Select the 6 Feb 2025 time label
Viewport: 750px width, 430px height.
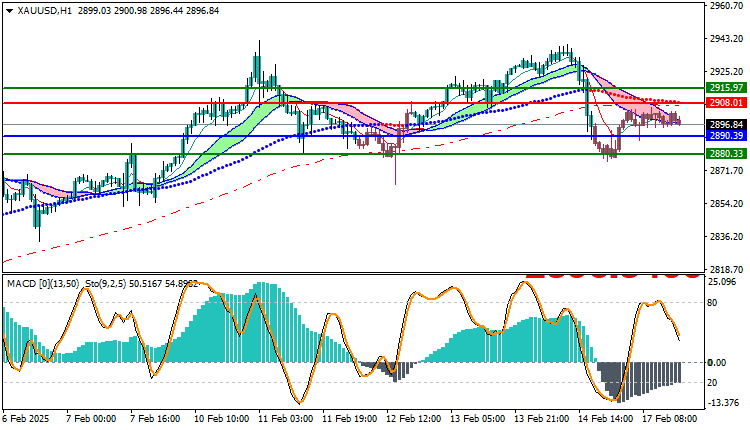26,419
